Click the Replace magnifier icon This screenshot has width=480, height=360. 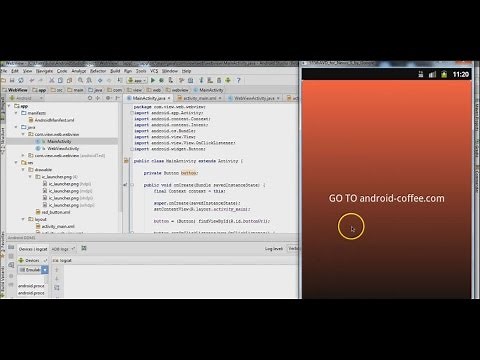click(89, 80)
